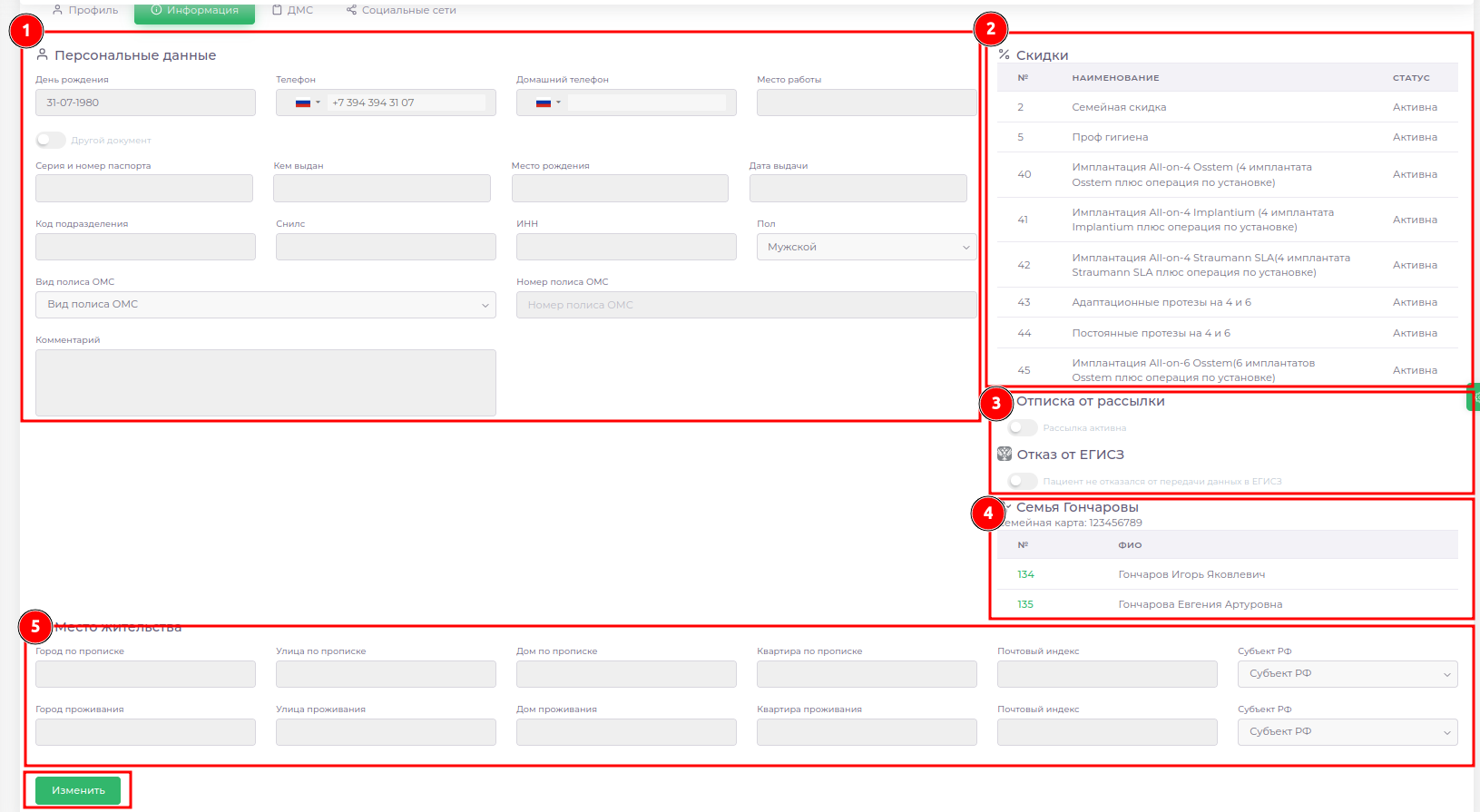Click the СТАТУС column header

tap(1411, 78)
